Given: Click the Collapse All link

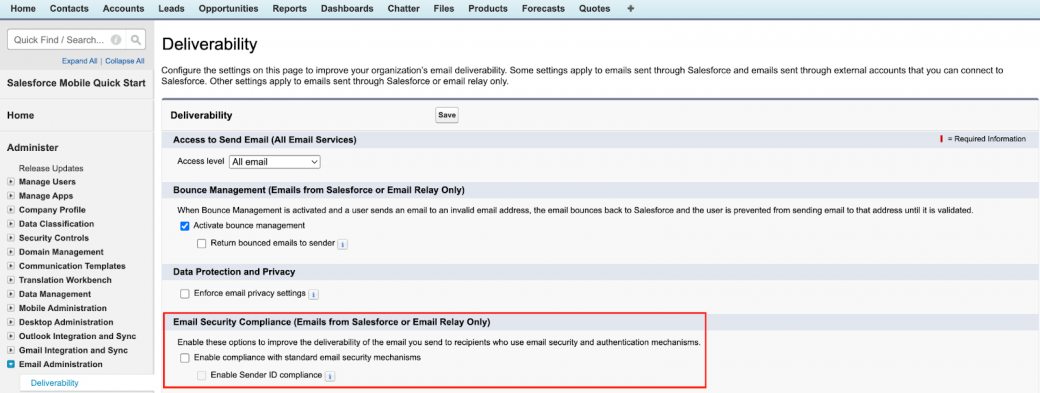Looking at the screenshot, I should [125, 61].
